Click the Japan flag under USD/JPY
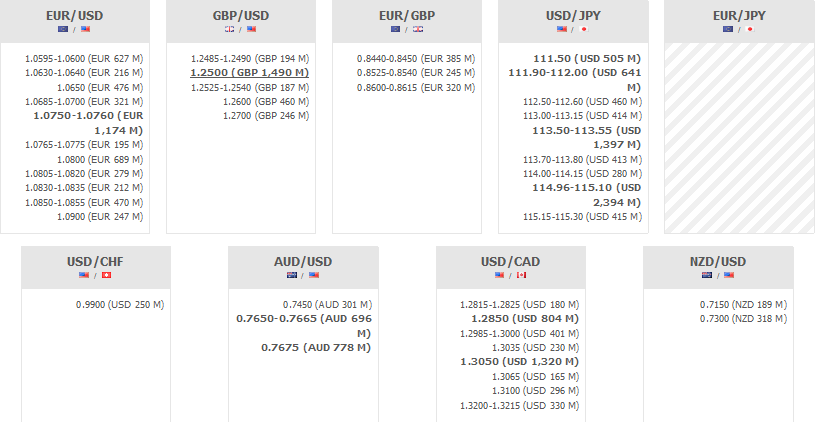 pyautogui.click(x=585, y=29)
